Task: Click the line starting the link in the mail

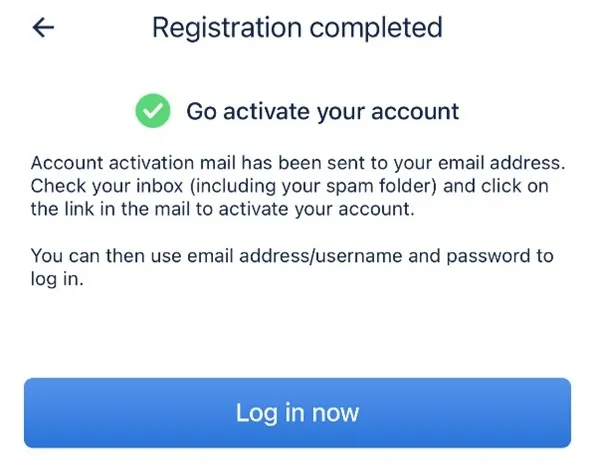Action: click(222, 209)
